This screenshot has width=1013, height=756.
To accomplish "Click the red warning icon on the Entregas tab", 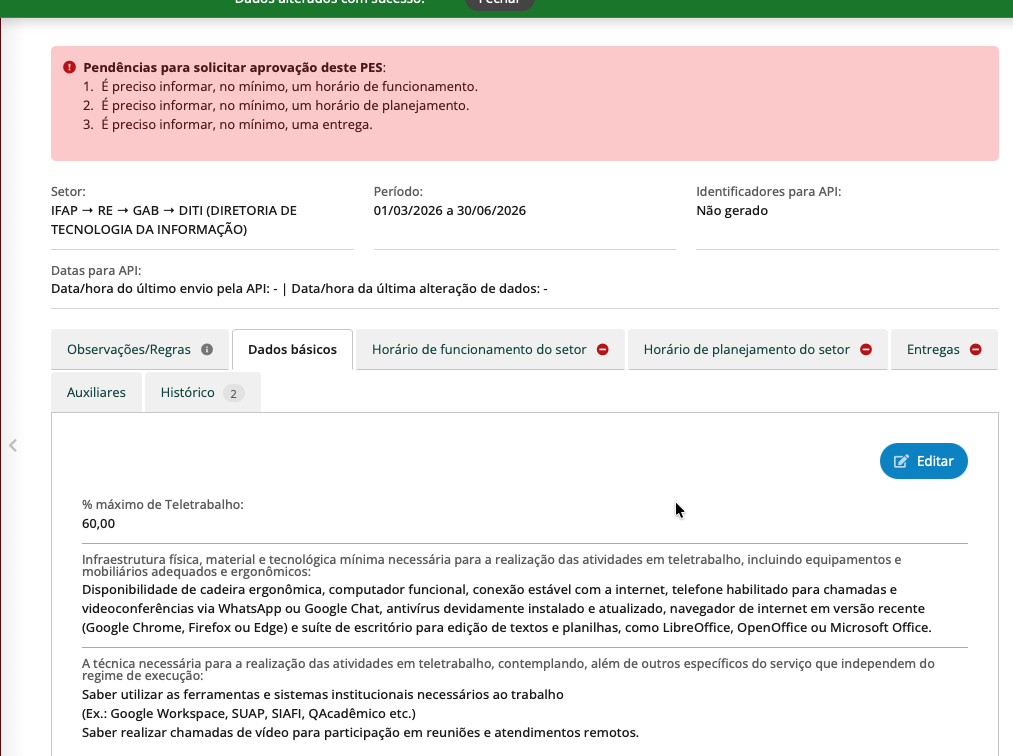I will [975, 350].
